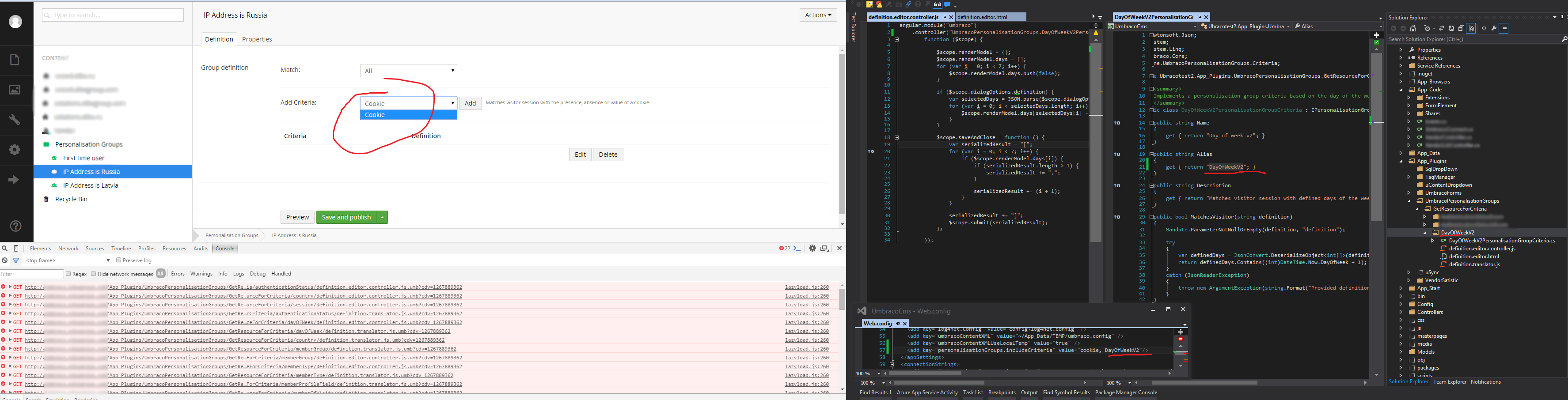Open Team Explorer tab in Visual Studio
This screenshot has height=400, width=1568.
(1449, 382)
